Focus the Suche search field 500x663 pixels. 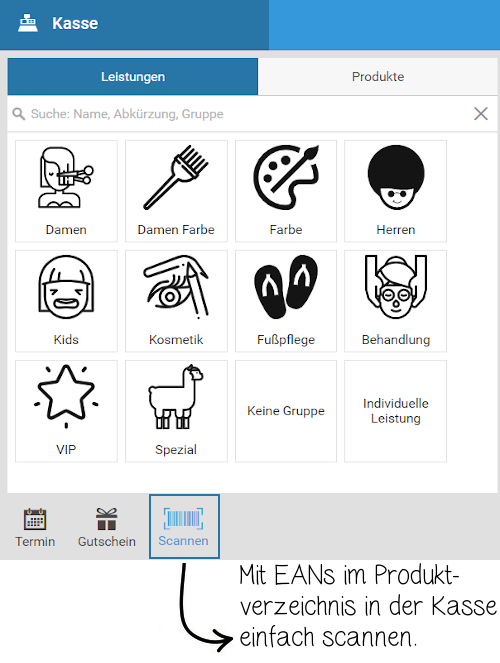[241, 114]
